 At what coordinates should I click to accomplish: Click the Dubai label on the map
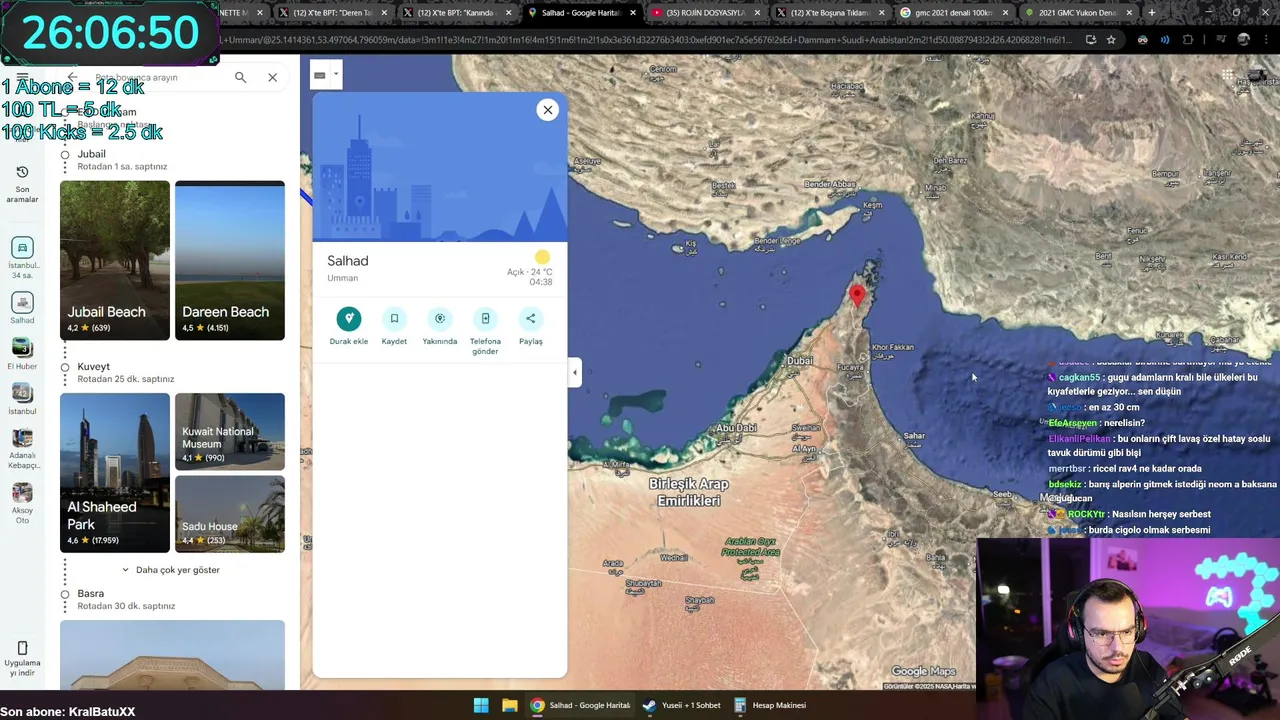(x=799, y=361)
